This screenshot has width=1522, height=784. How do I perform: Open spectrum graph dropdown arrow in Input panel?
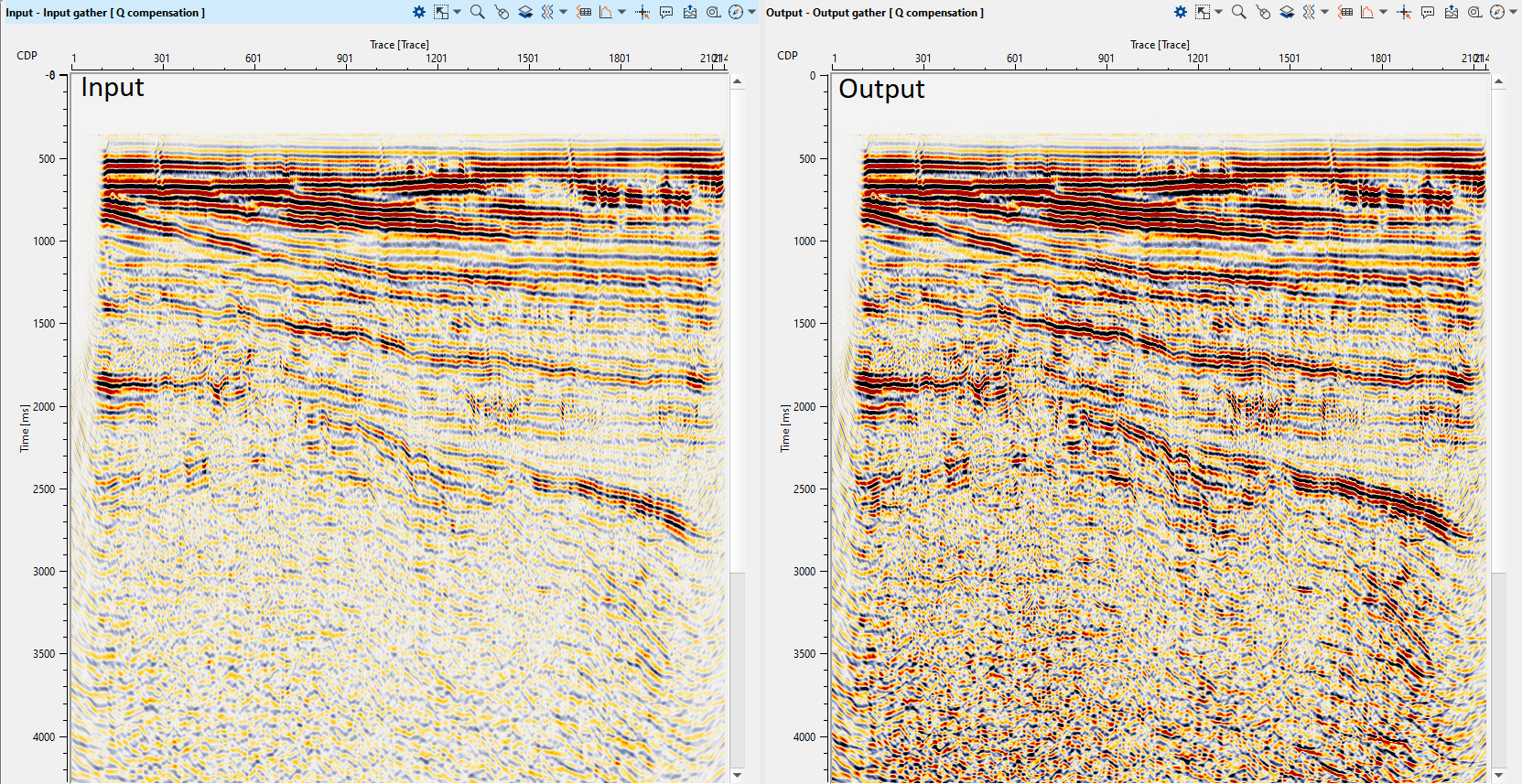click(x=622, y=12)
